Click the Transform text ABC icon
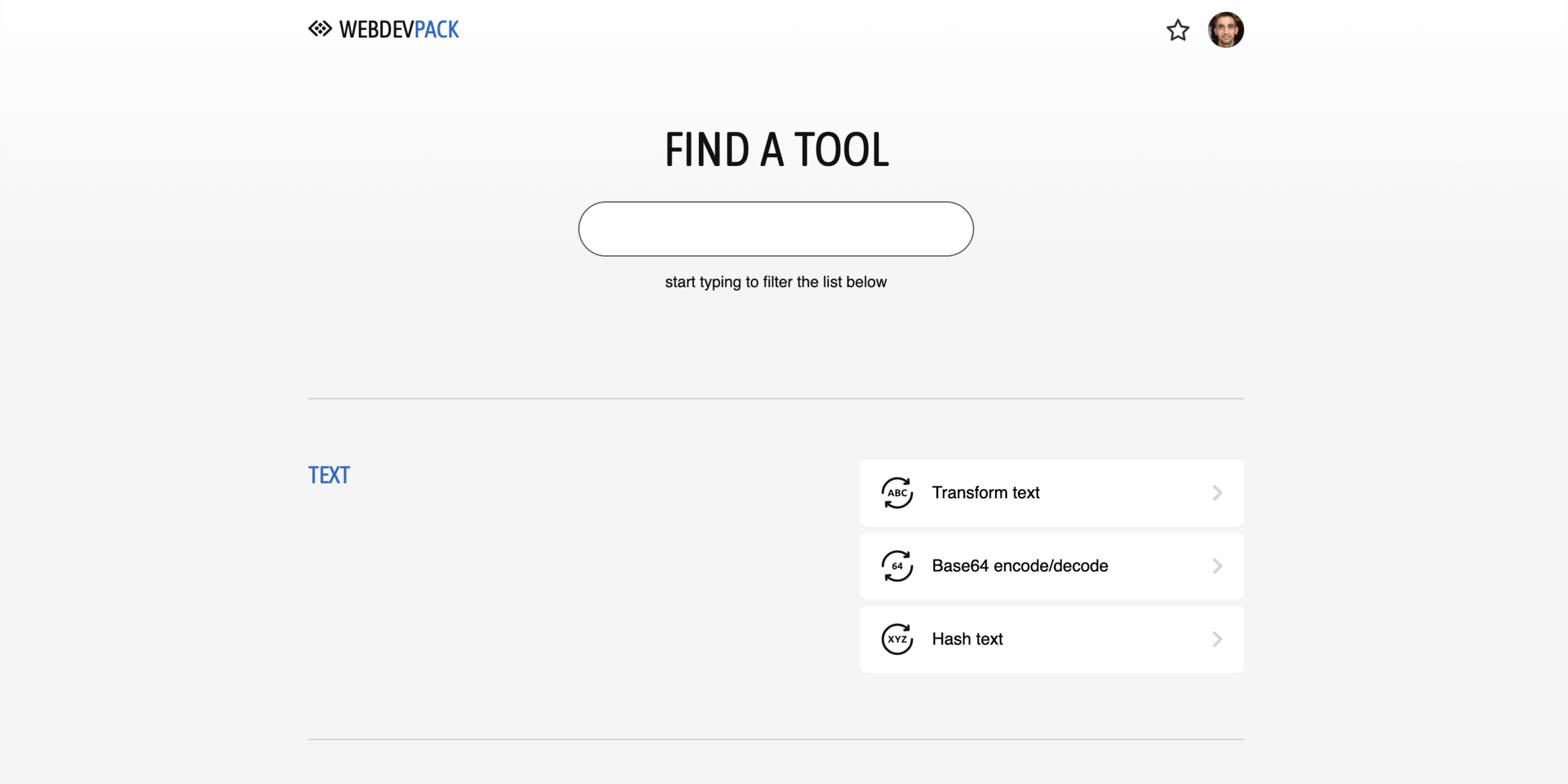 click(x=897, y=492)
